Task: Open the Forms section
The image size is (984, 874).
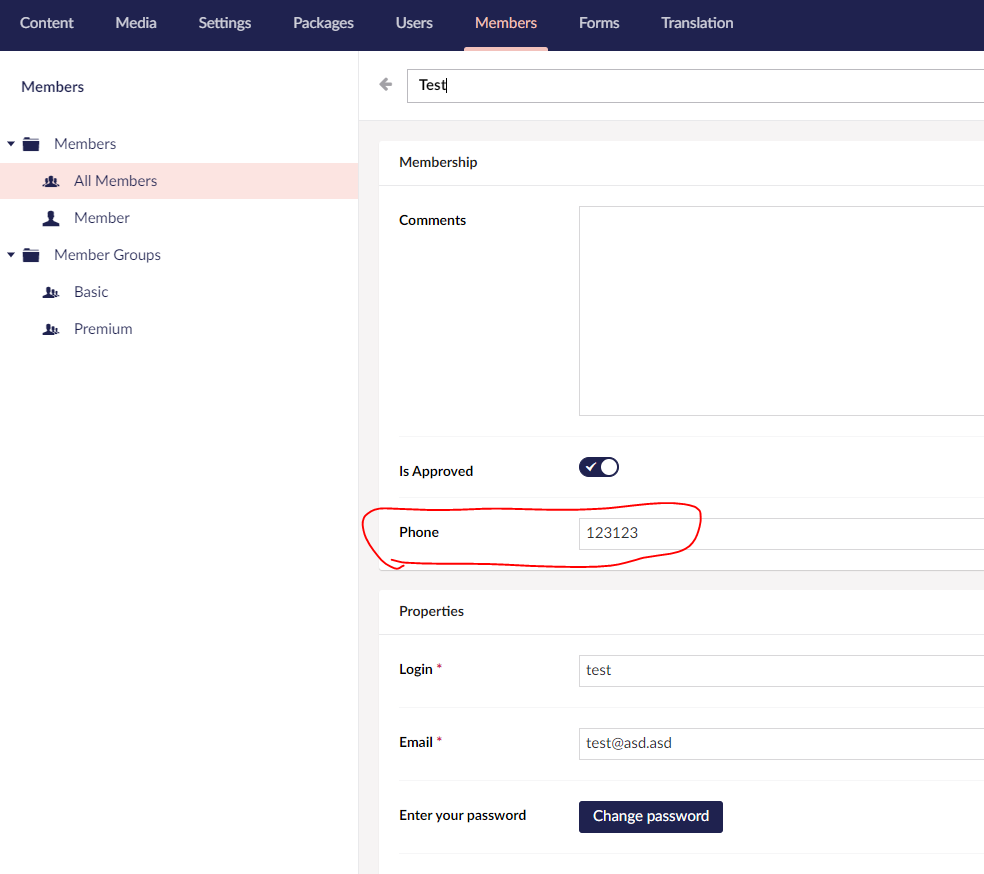Action: pyautogui.click(x=598, y=22)
